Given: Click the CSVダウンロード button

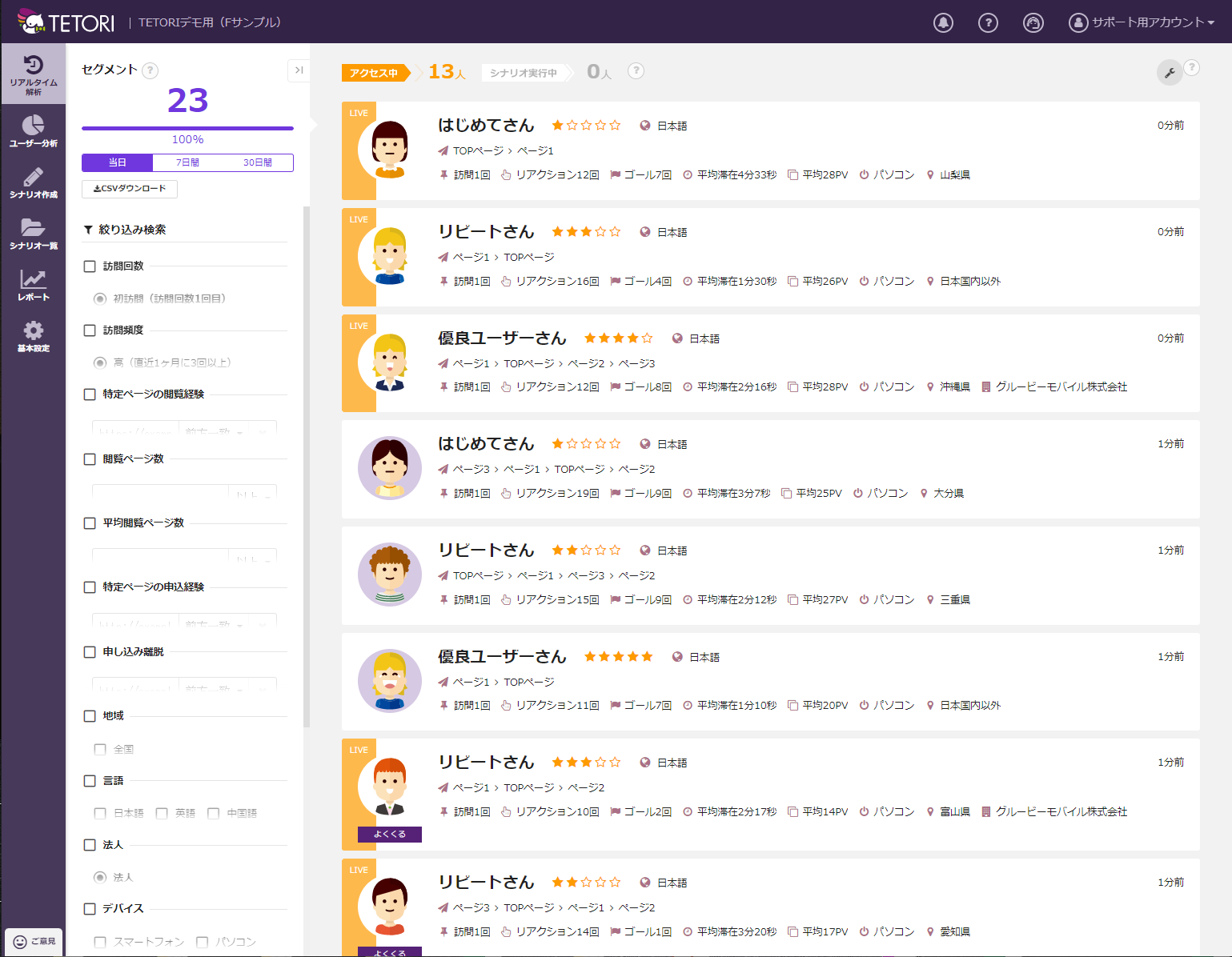Looking at the screenshot, I should pyautogui.click(x=129, y=189).
